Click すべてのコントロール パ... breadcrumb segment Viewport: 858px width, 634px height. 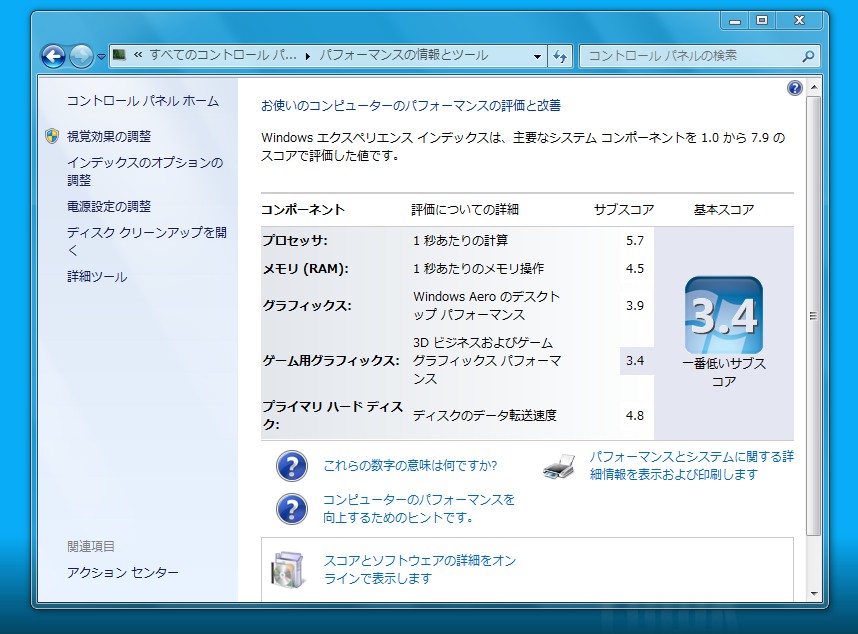tap(223, 55)
